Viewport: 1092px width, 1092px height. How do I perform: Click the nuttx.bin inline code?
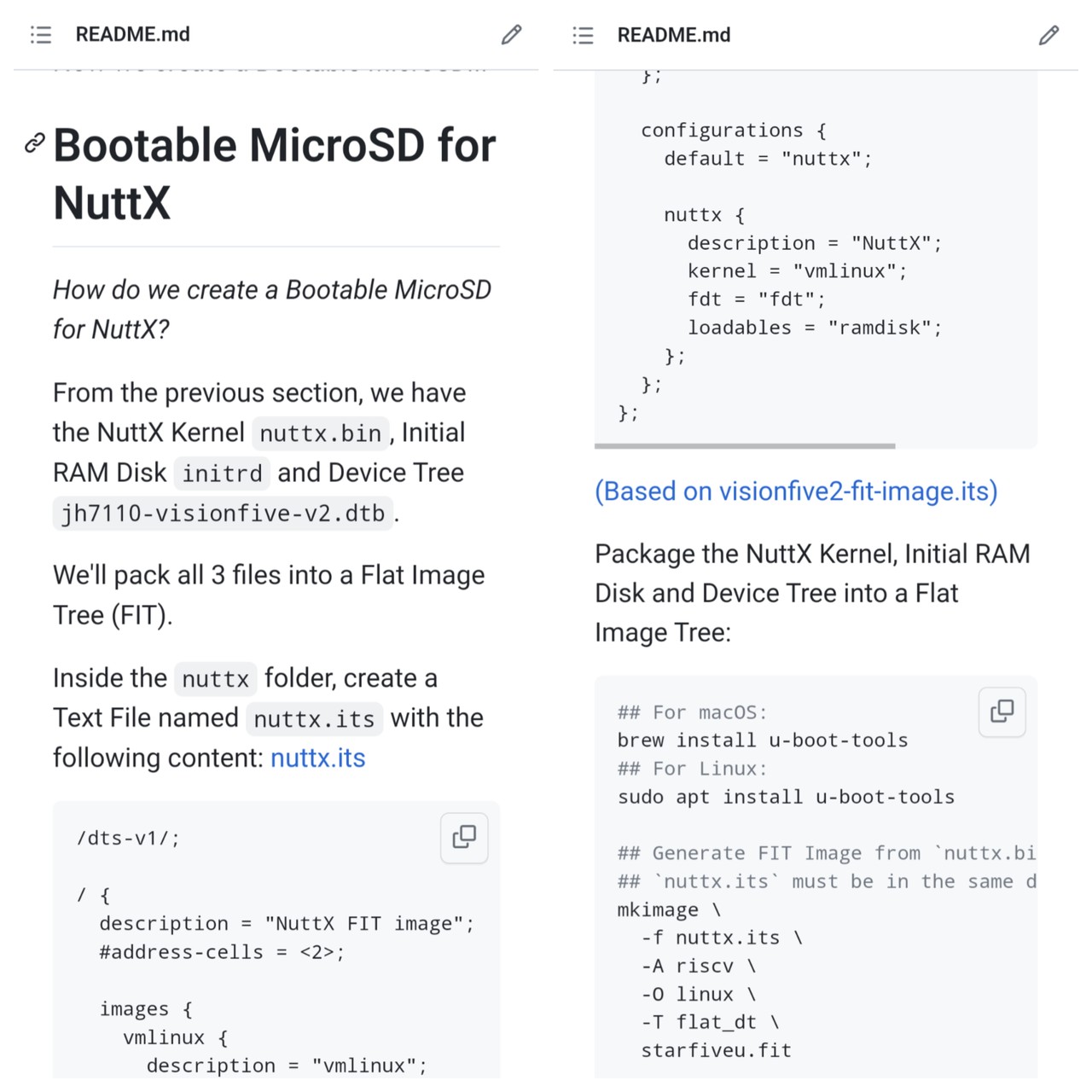point(320,433)
